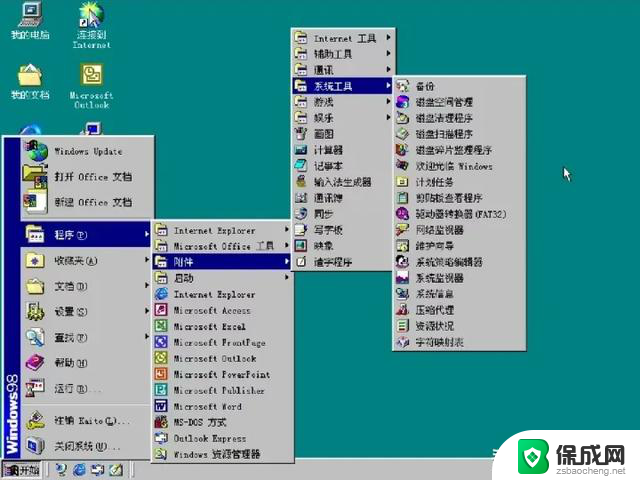
Task: Click the 开始 Start button
Action: (22, 470)
